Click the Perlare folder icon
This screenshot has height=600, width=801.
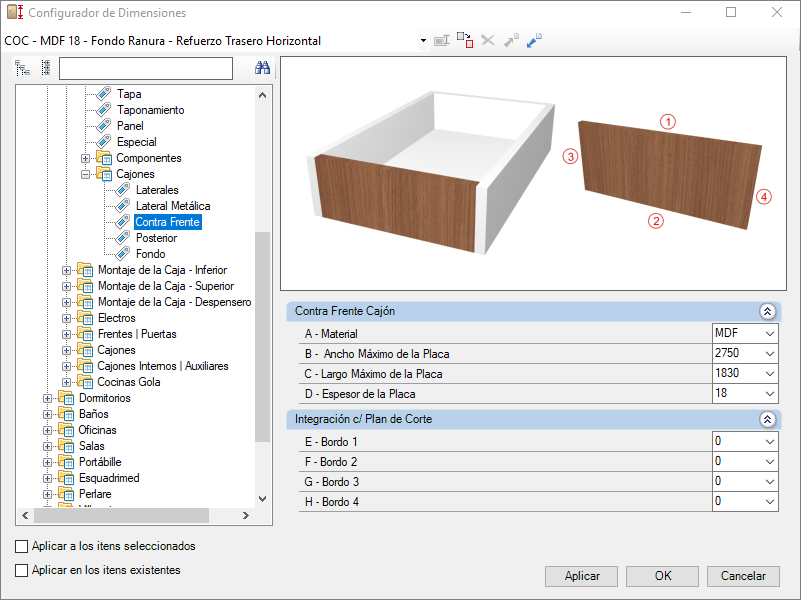pyautogui.click(x=66, y=494)
